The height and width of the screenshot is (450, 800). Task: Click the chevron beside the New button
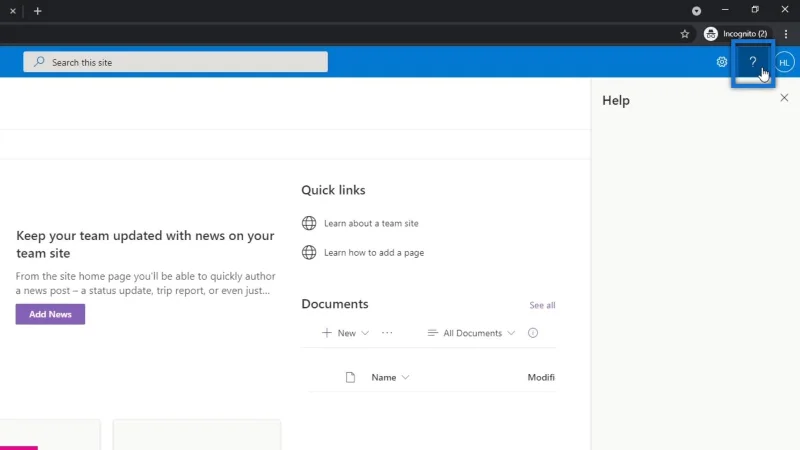pyautogui.click(x=365, y=333)
